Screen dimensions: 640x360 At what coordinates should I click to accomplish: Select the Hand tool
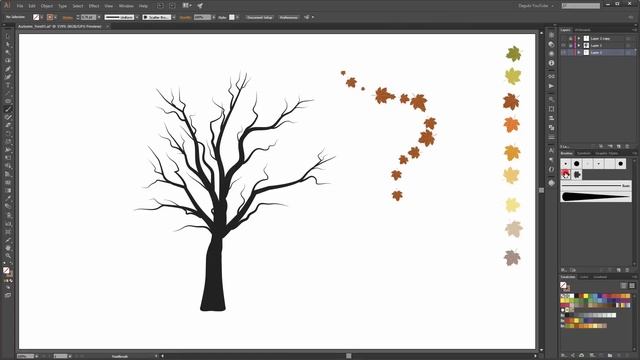[x=8, y=248]
